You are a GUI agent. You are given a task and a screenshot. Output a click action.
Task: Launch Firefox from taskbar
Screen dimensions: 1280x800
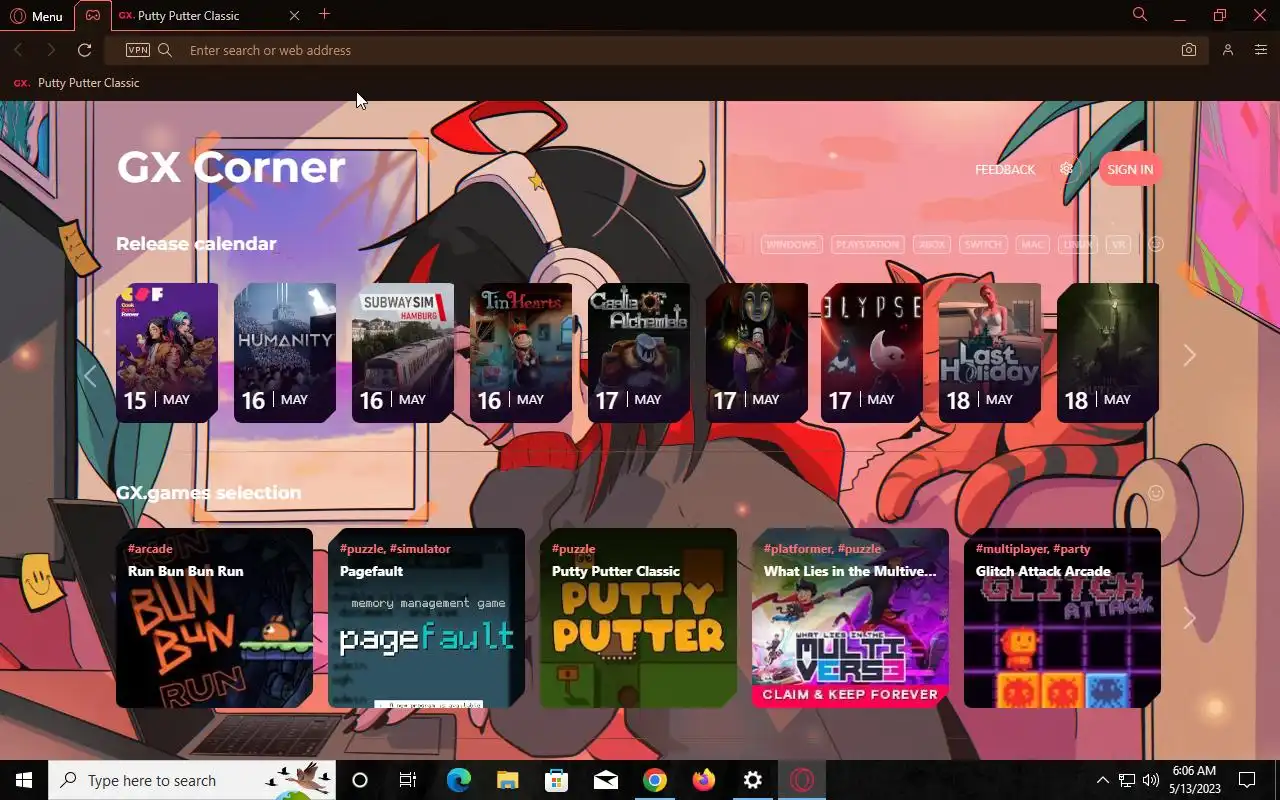point(704,780)
